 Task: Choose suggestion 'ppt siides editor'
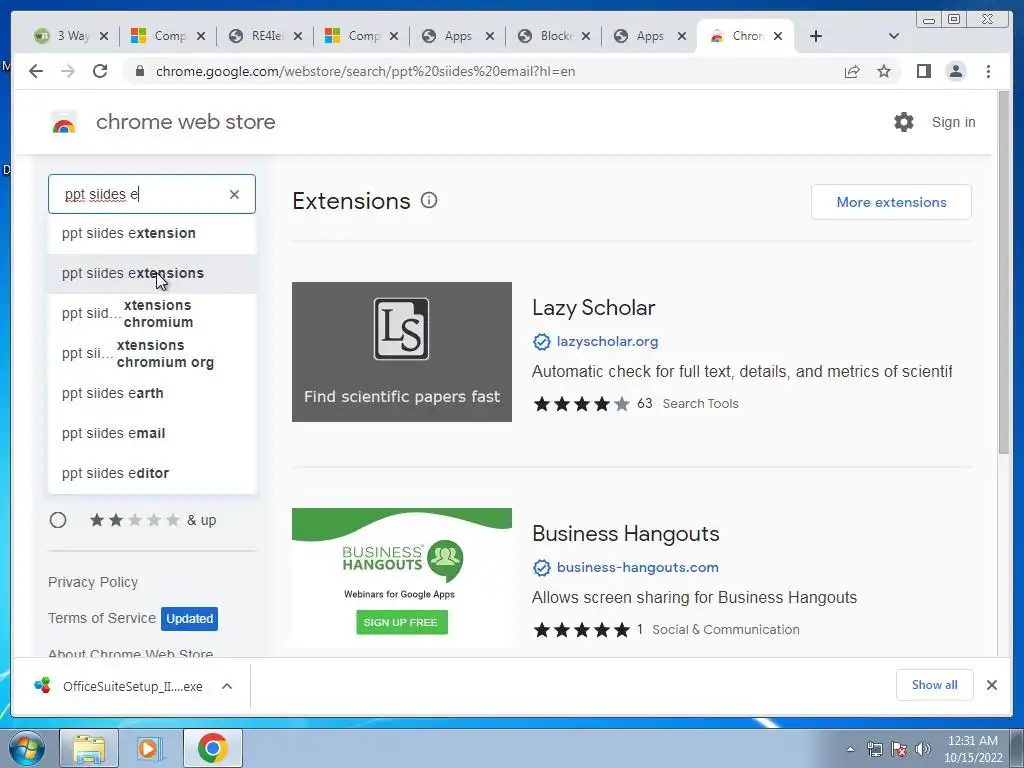pyautogui.click(x=152, y=473)
